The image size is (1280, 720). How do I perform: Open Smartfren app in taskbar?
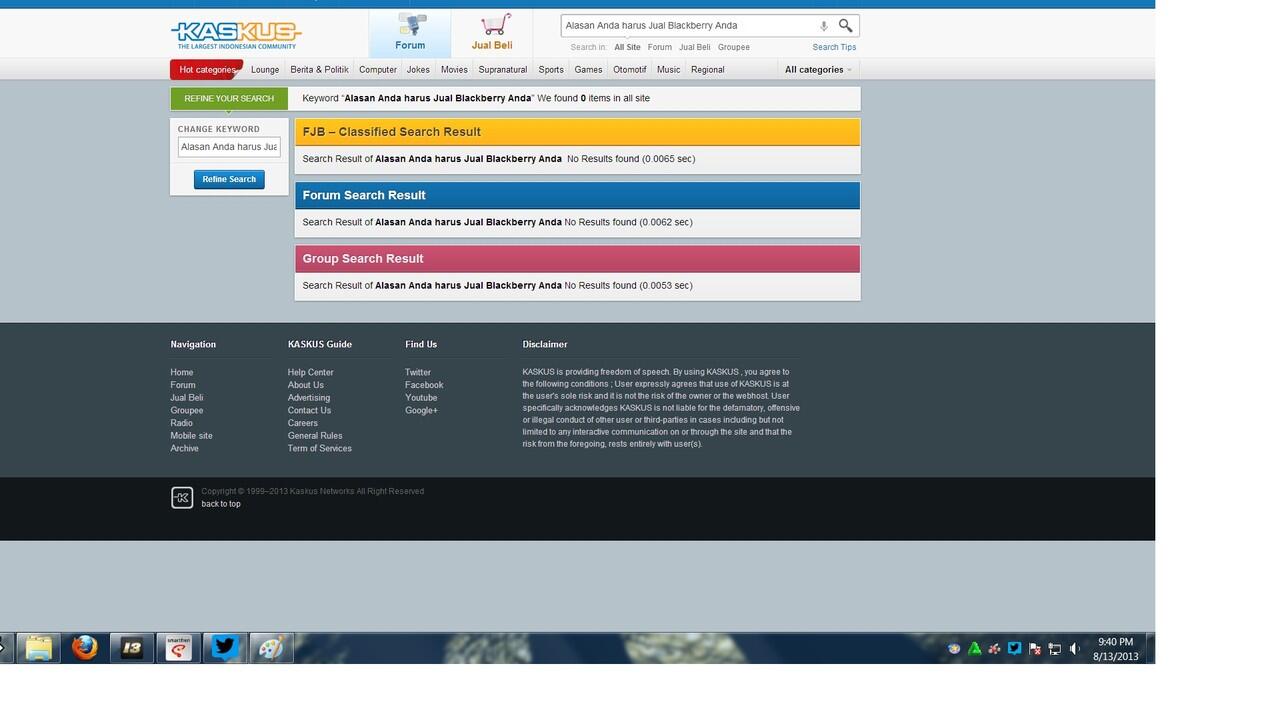coord(179,648)
